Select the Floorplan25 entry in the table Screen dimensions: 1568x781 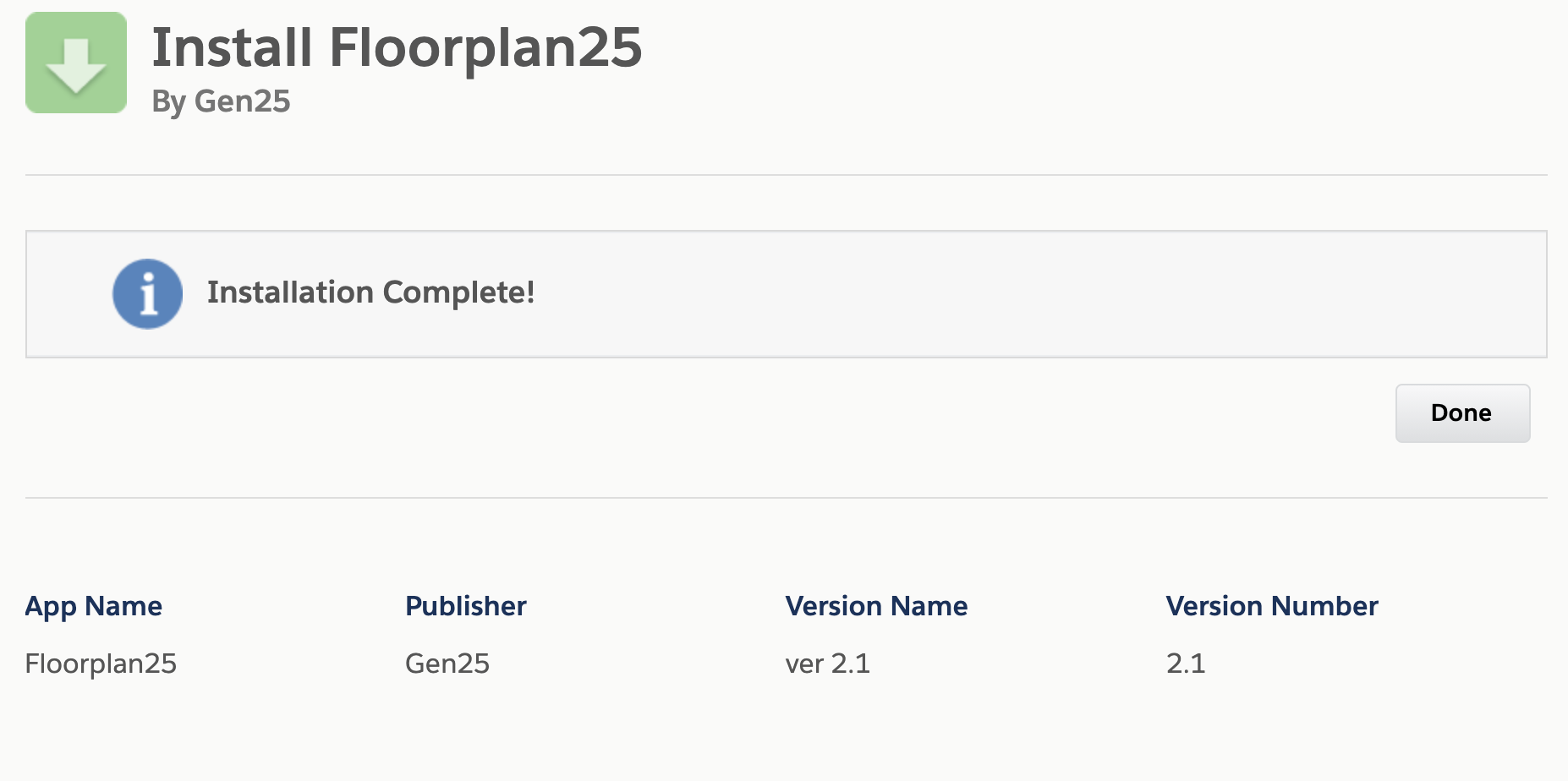click(101, 664)
